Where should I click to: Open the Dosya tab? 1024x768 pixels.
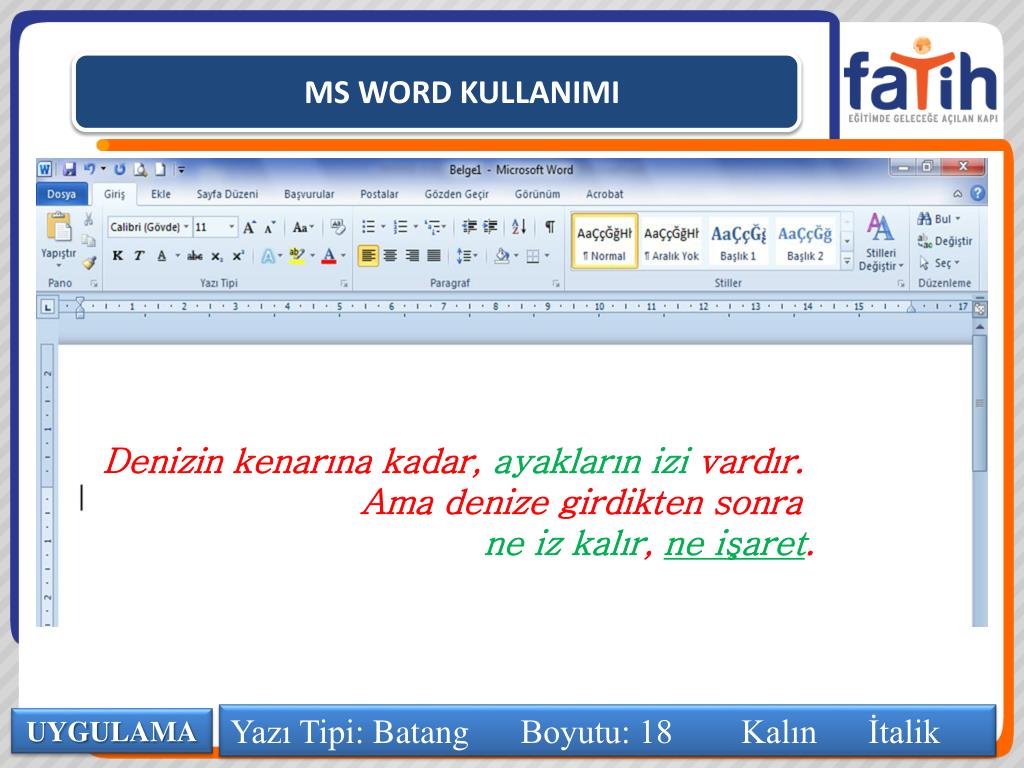pos(61,194)
